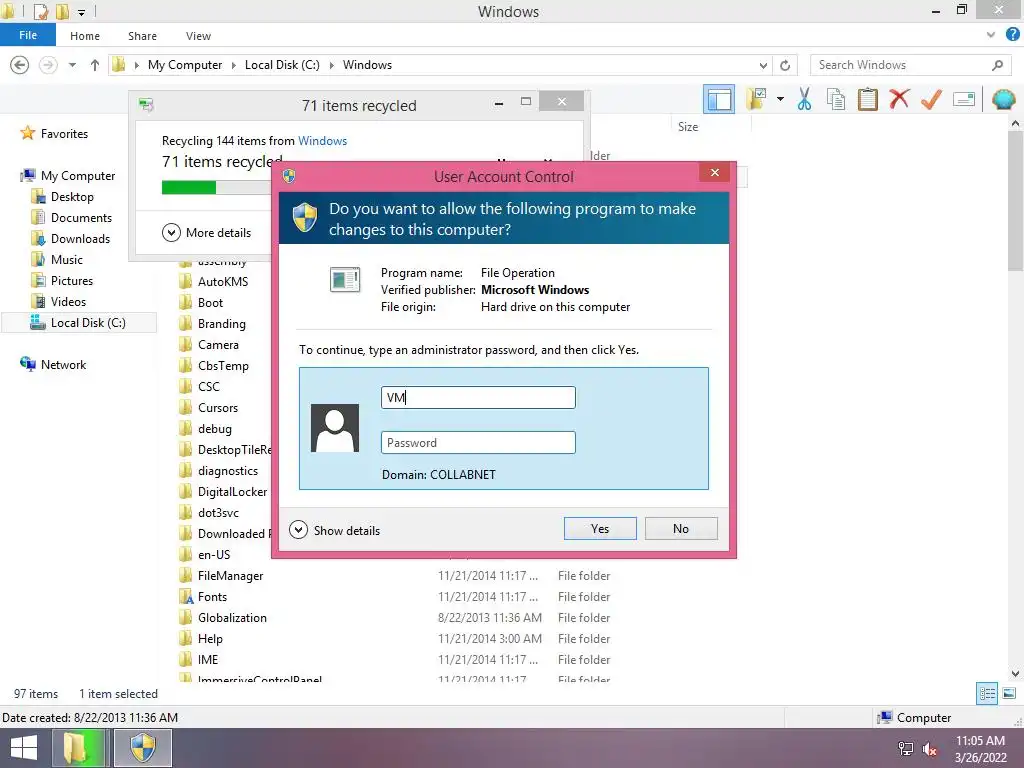Screen dimensions: 1024x768
Task: Click the Password field
Action: (x=478, y=443)
